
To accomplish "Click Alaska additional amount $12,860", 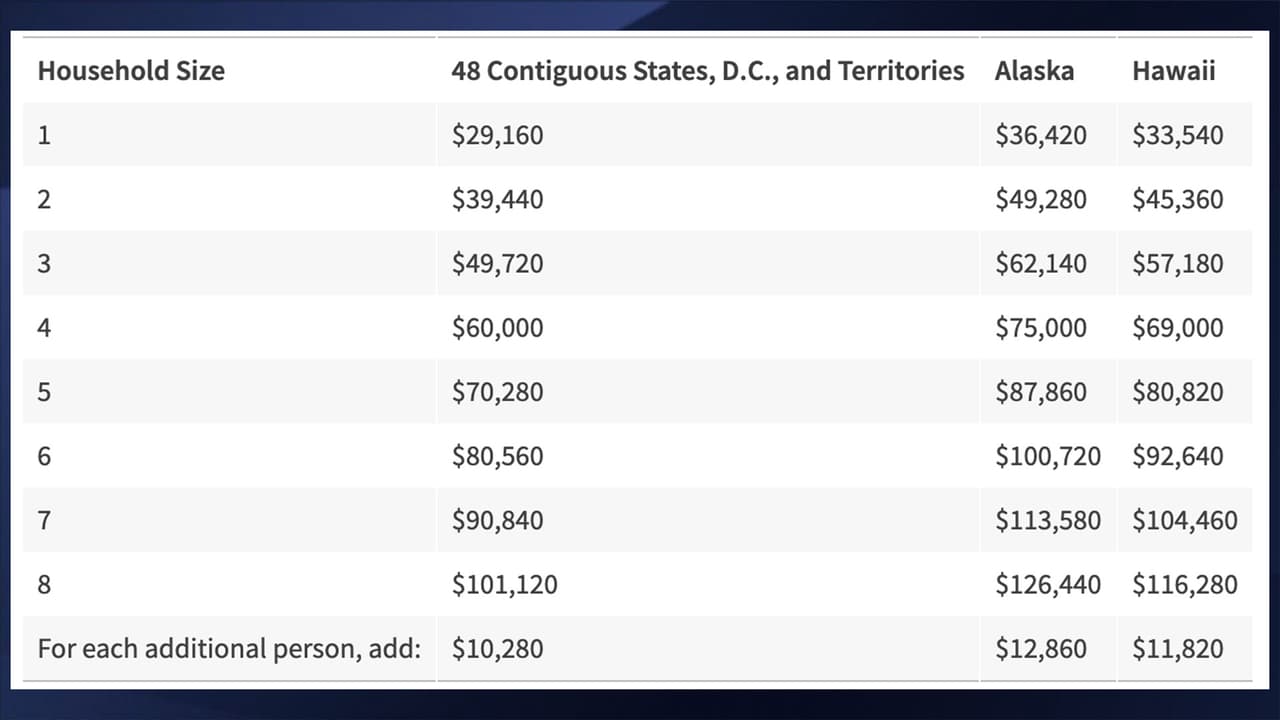I will [1040, 648].
